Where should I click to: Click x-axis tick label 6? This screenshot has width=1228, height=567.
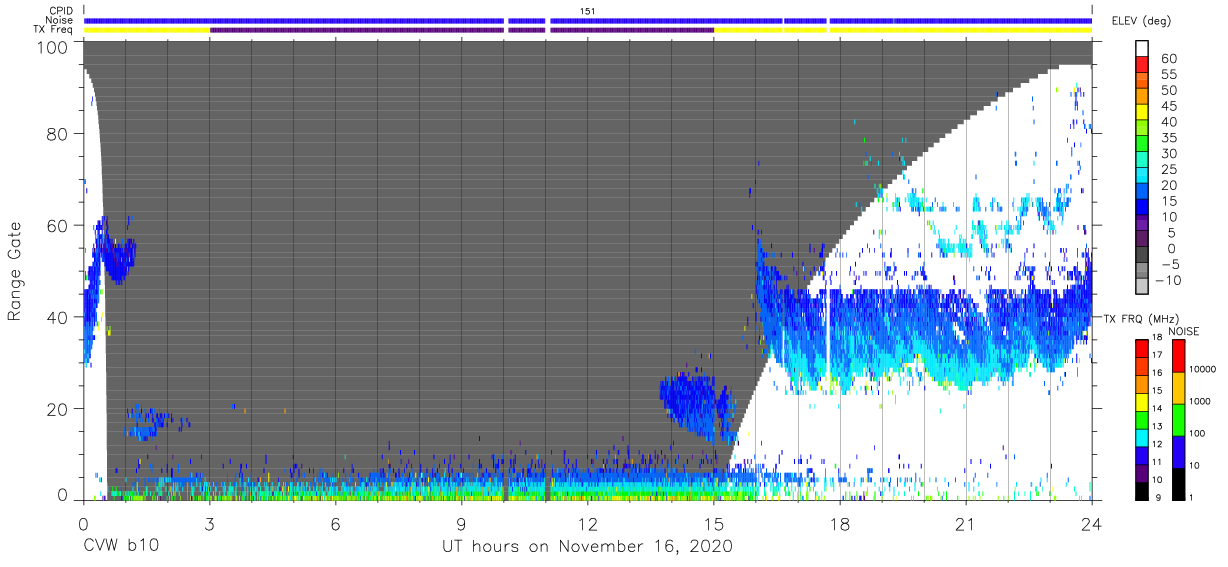point(335,523)
